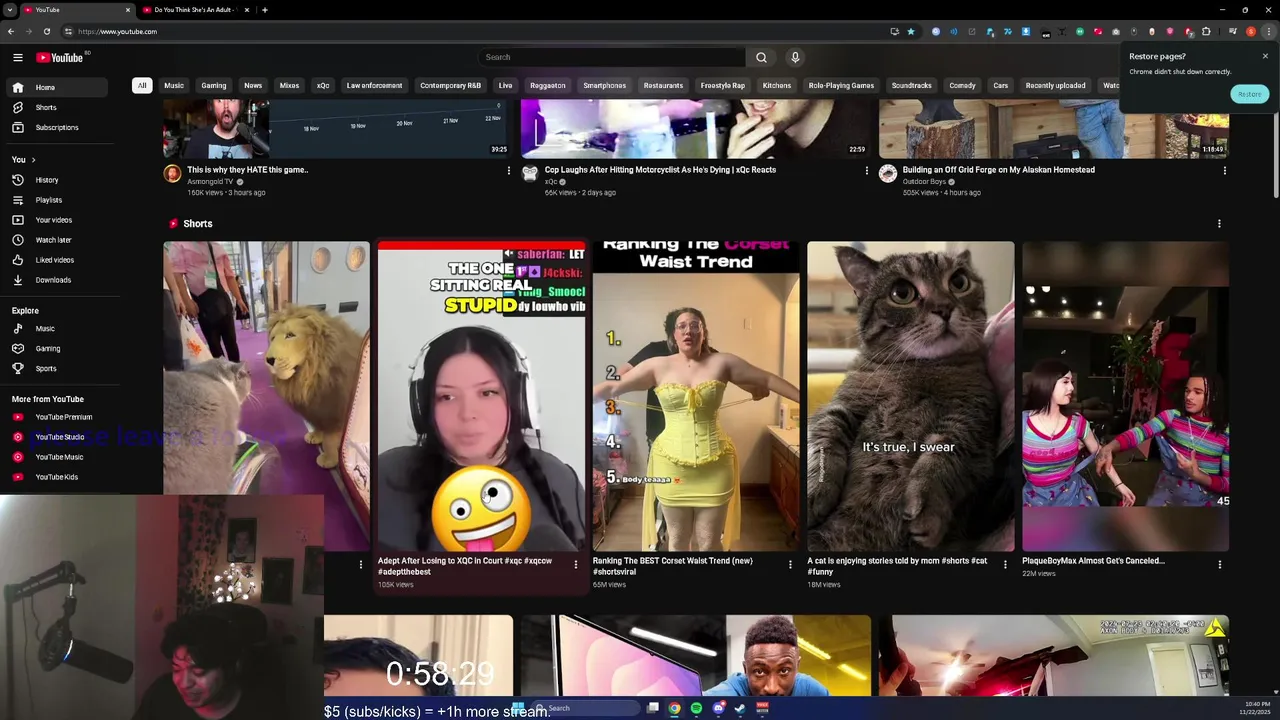Select the Contemporary R&B chip
1280x720 pixels.
click(x=450, y=85)
